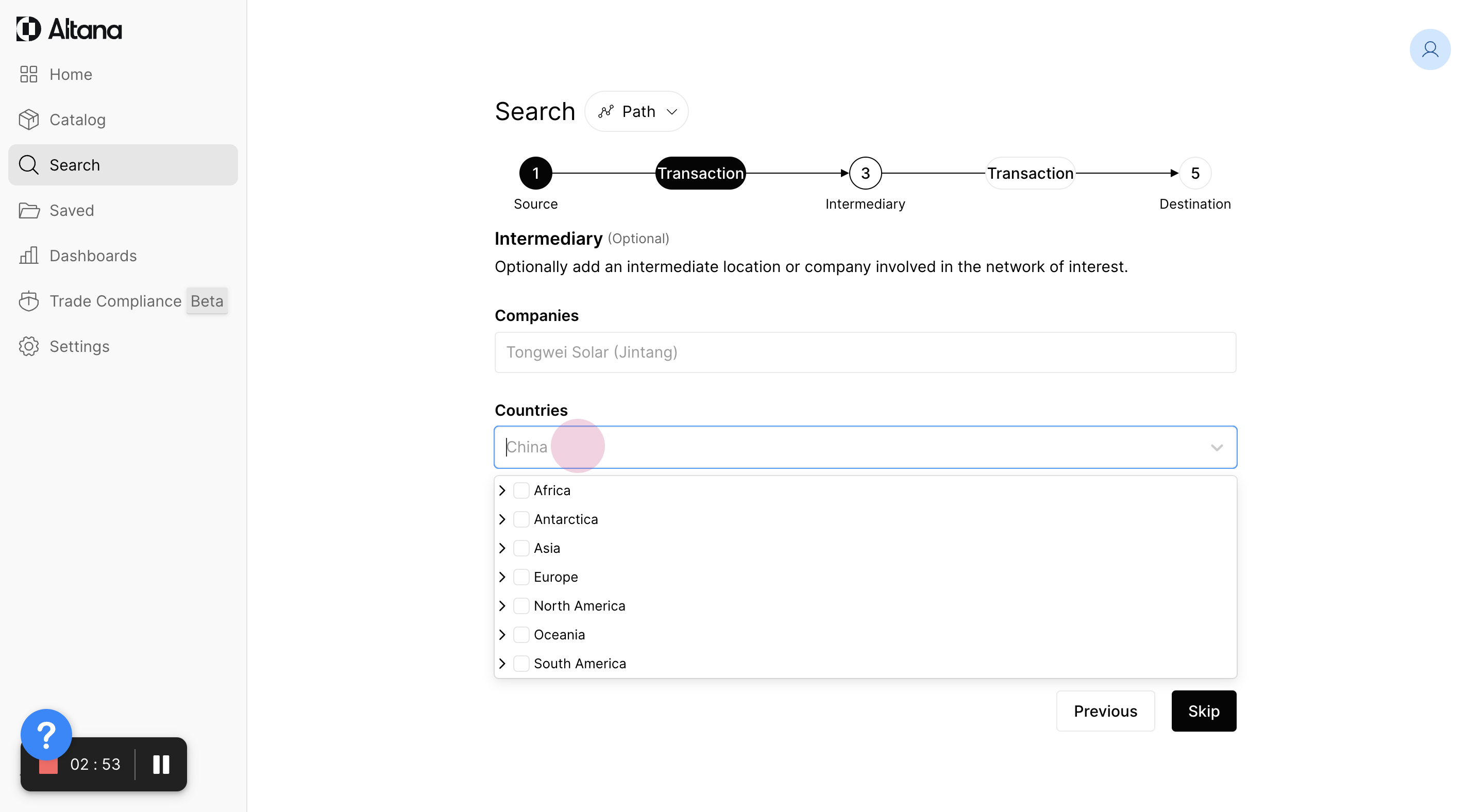This screenshot has width=1484, height=812.
Task: Click the blue help question mark
Action: pyautogui.click(x=46, y=734)
